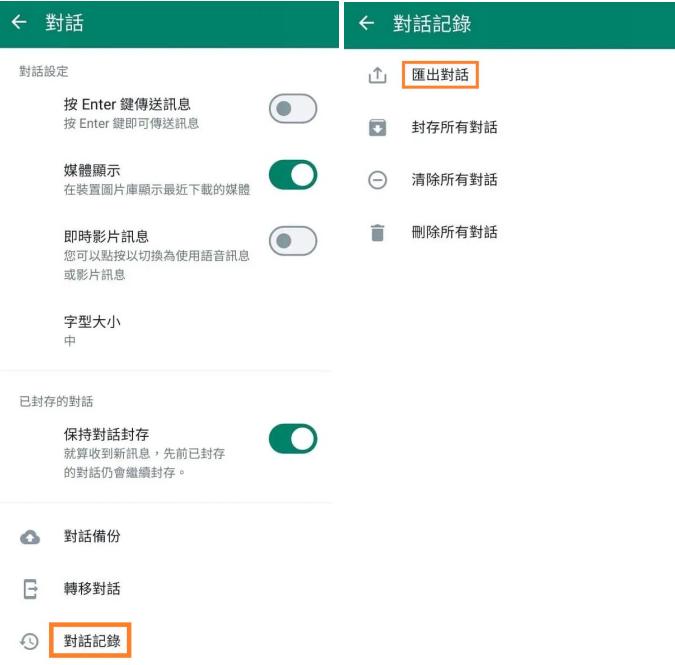Enable 按 Enter 鍵傳送訊息 toggle

pyautogui.click(x=293, y=109)
